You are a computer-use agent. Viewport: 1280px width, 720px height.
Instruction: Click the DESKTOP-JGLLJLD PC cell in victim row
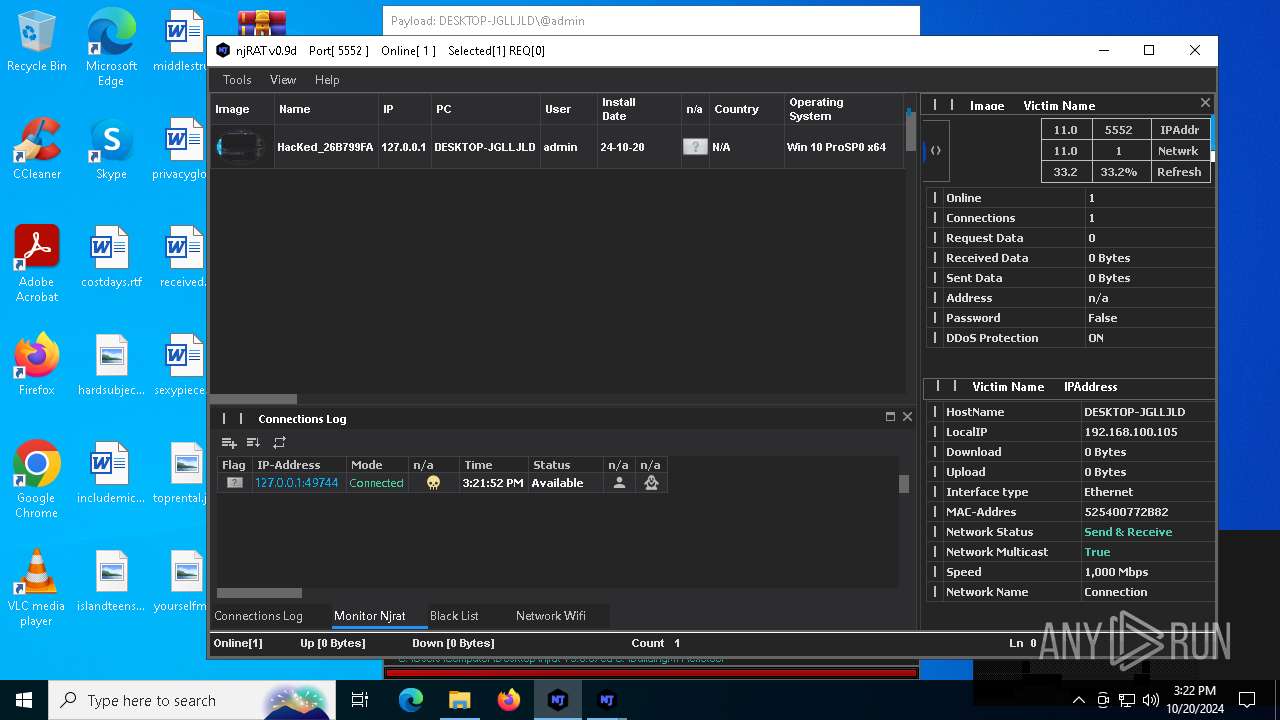(x=485, y=147)
